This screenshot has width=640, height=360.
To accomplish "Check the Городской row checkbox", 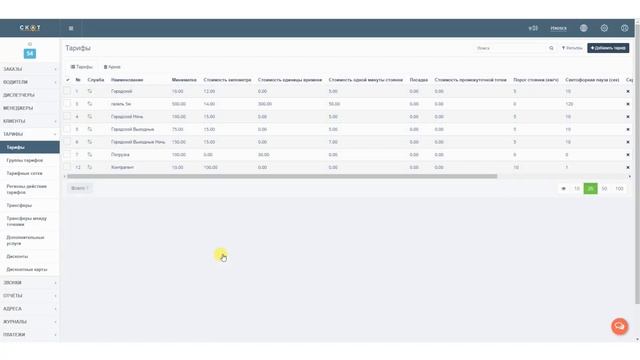I will [67, 91].
